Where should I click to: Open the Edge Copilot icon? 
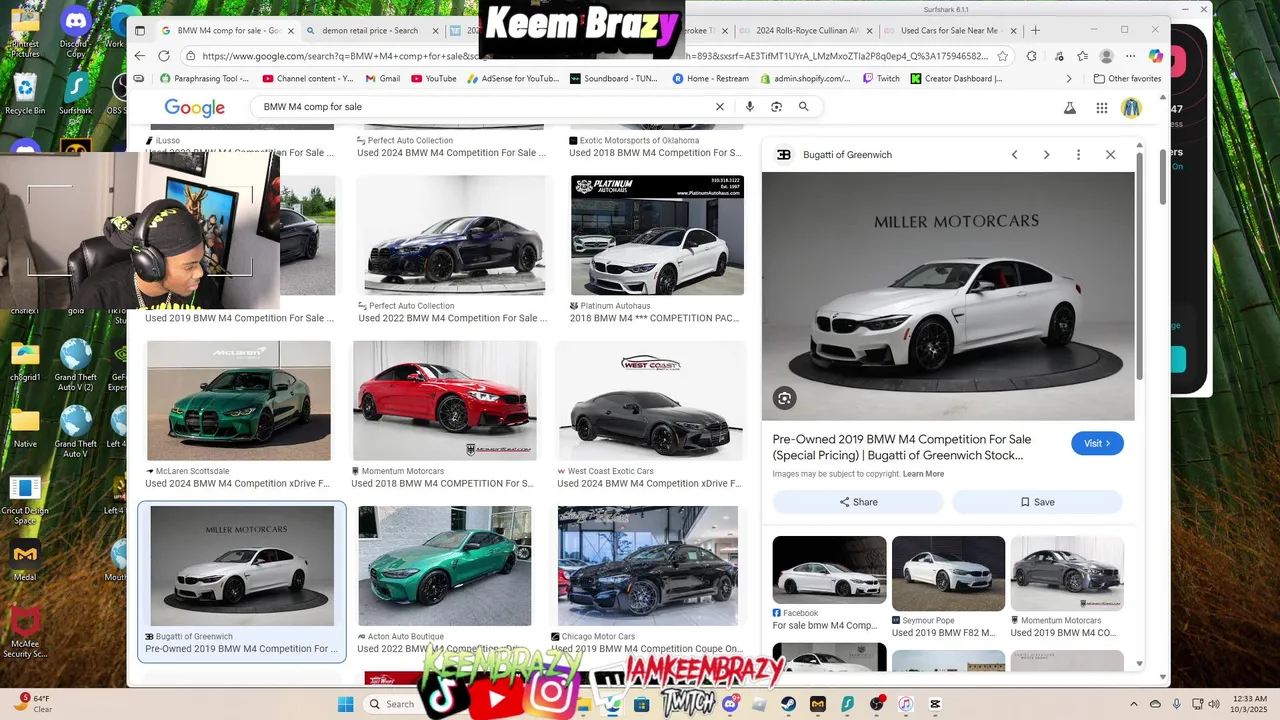point(1155,56)
